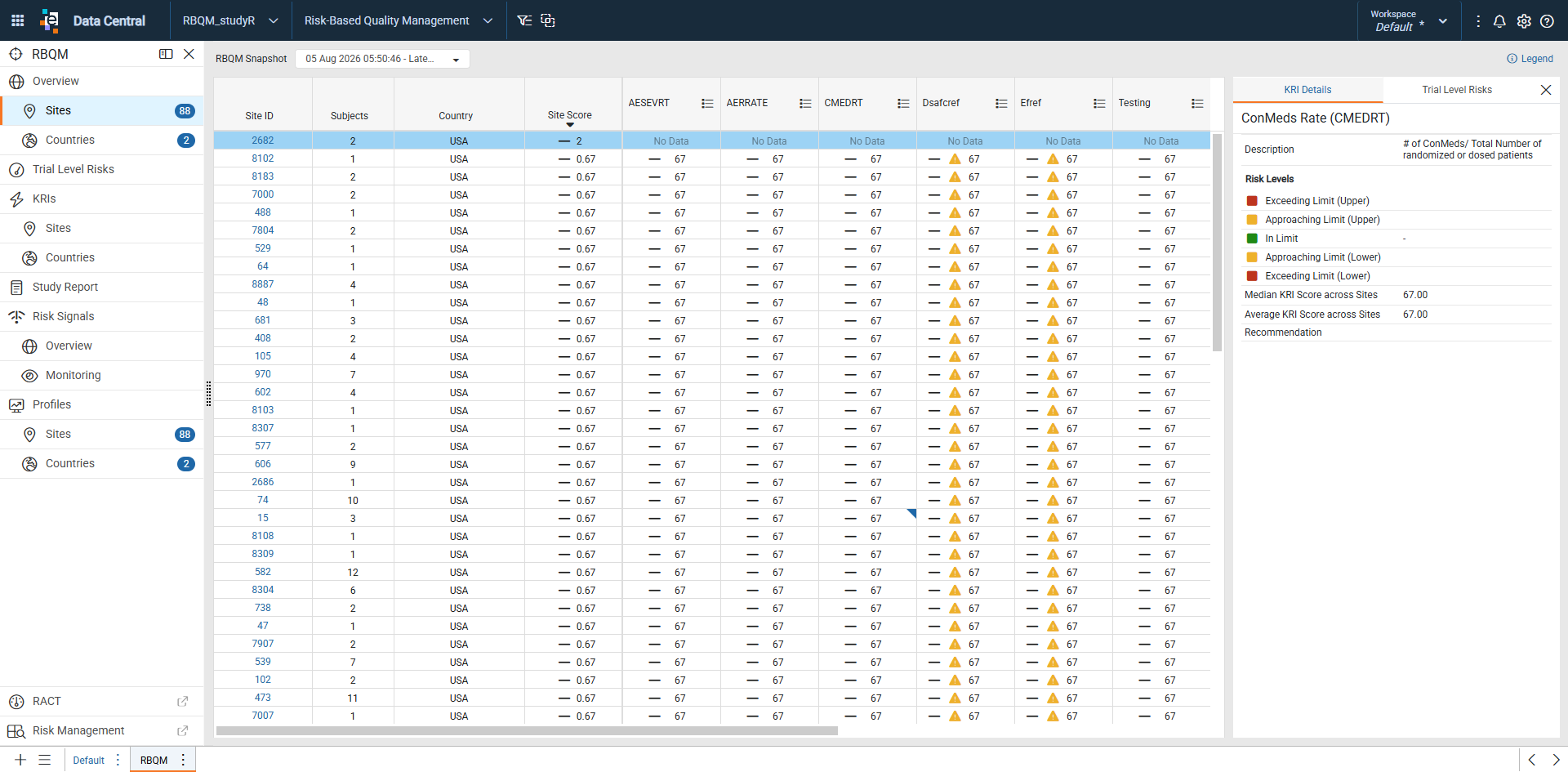Image resolution: width=1568 pixels, height=772 pixels.
Task: Open the CMEDRT column list menu icon
Action: click(x=903, y=104)
